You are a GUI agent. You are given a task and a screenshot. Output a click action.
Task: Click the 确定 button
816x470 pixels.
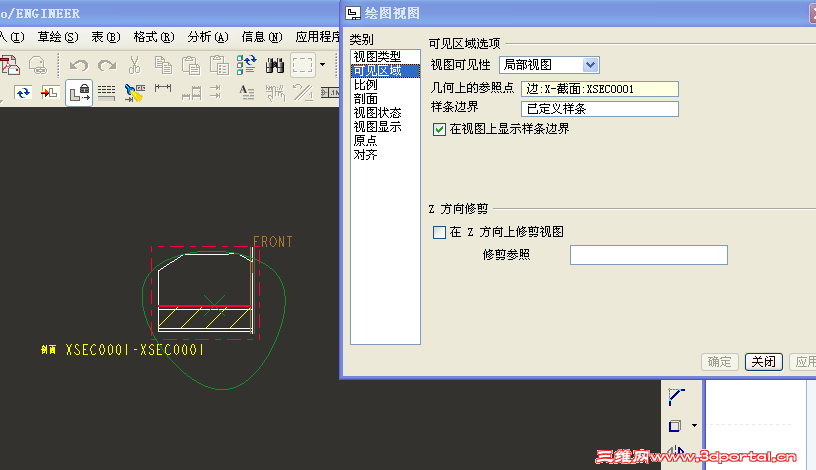pos(720,362)
